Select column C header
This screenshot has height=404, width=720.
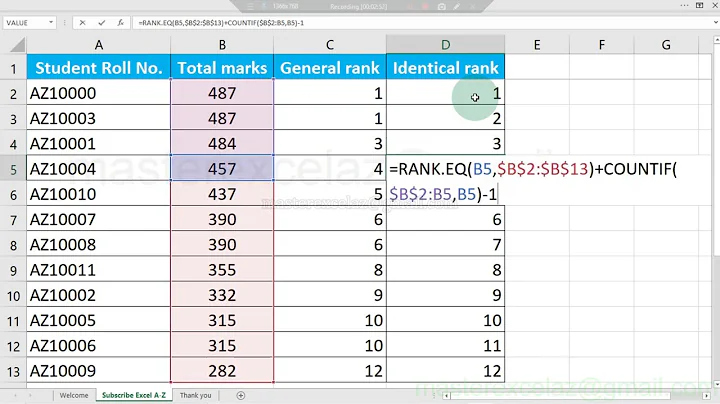(330, 45)
